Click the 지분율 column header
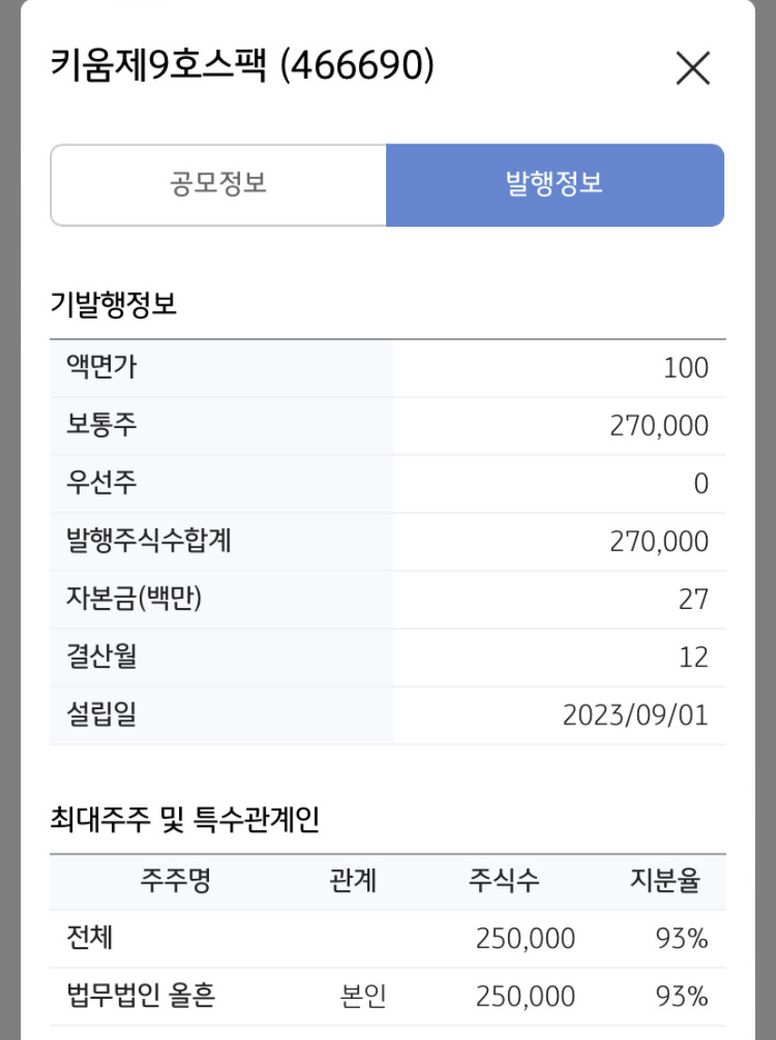The width and height of the screenshot is (776, 1040). [664, 881]
